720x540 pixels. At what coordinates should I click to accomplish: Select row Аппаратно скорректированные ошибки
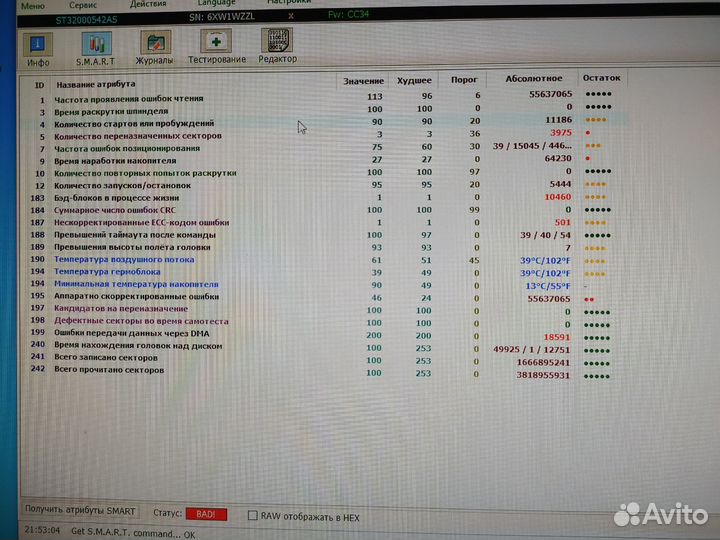click(324, 297)
